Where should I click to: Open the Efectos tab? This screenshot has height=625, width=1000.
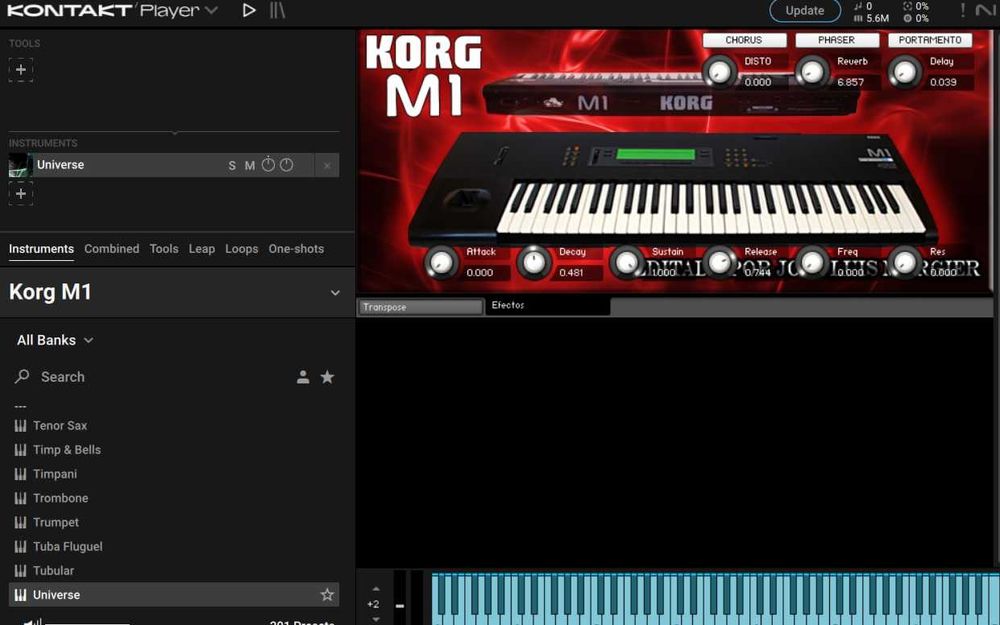[x=547, y=305]
